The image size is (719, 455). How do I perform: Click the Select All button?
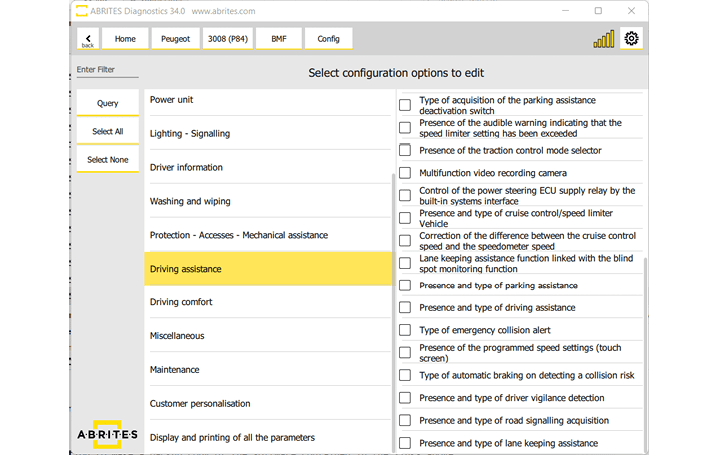(107, 132)
